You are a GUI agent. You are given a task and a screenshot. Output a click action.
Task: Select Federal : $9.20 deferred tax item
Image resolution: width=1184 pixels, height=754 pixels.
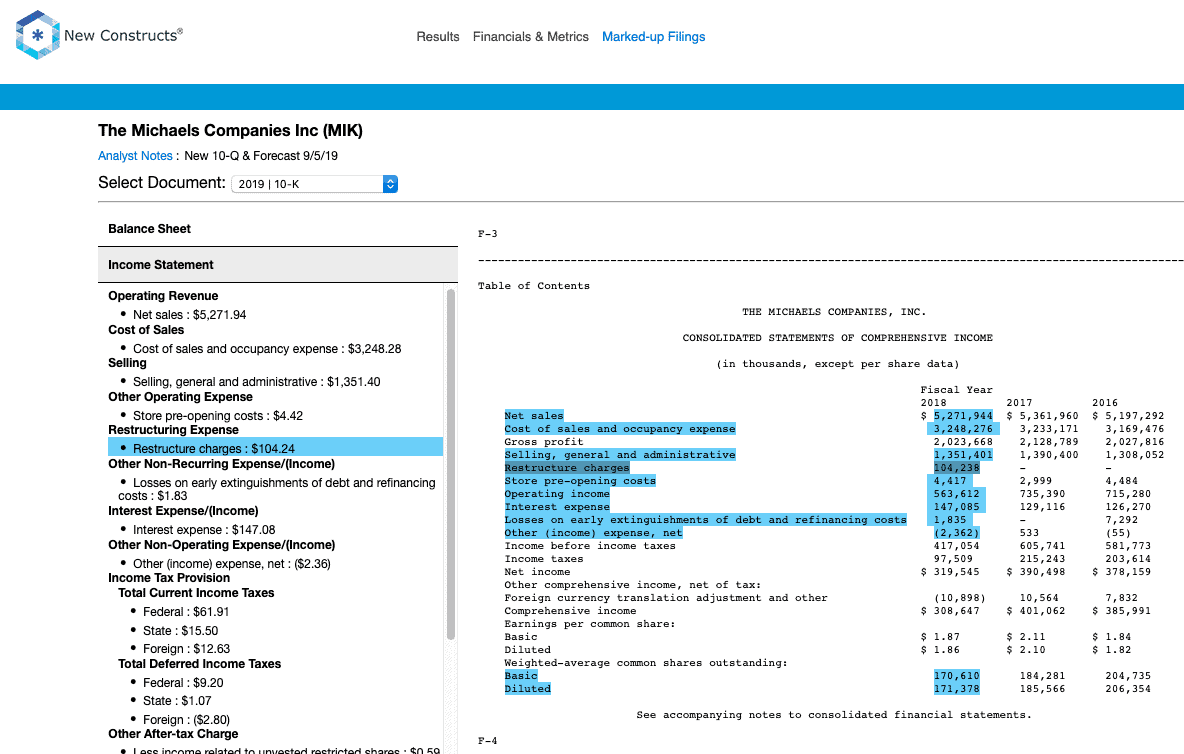pos(183,683)
